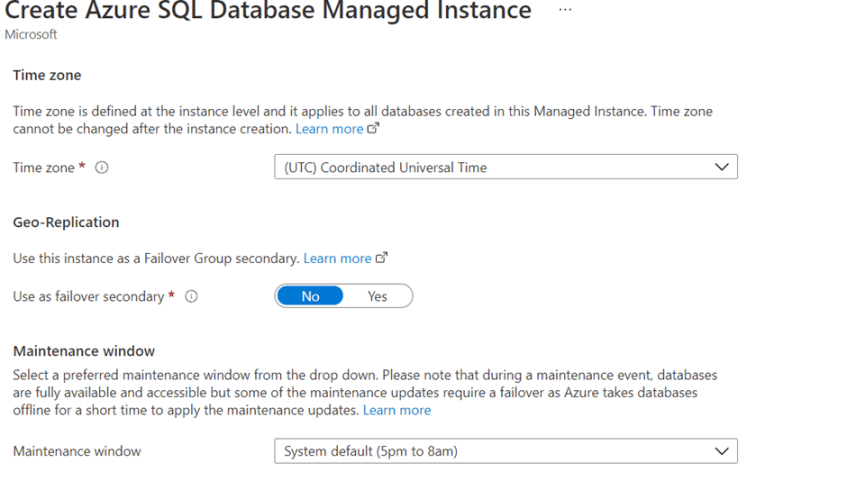Click the info icon beside Use as failover secondary
This screenshot has width=847, height=481.
(191, 296)
